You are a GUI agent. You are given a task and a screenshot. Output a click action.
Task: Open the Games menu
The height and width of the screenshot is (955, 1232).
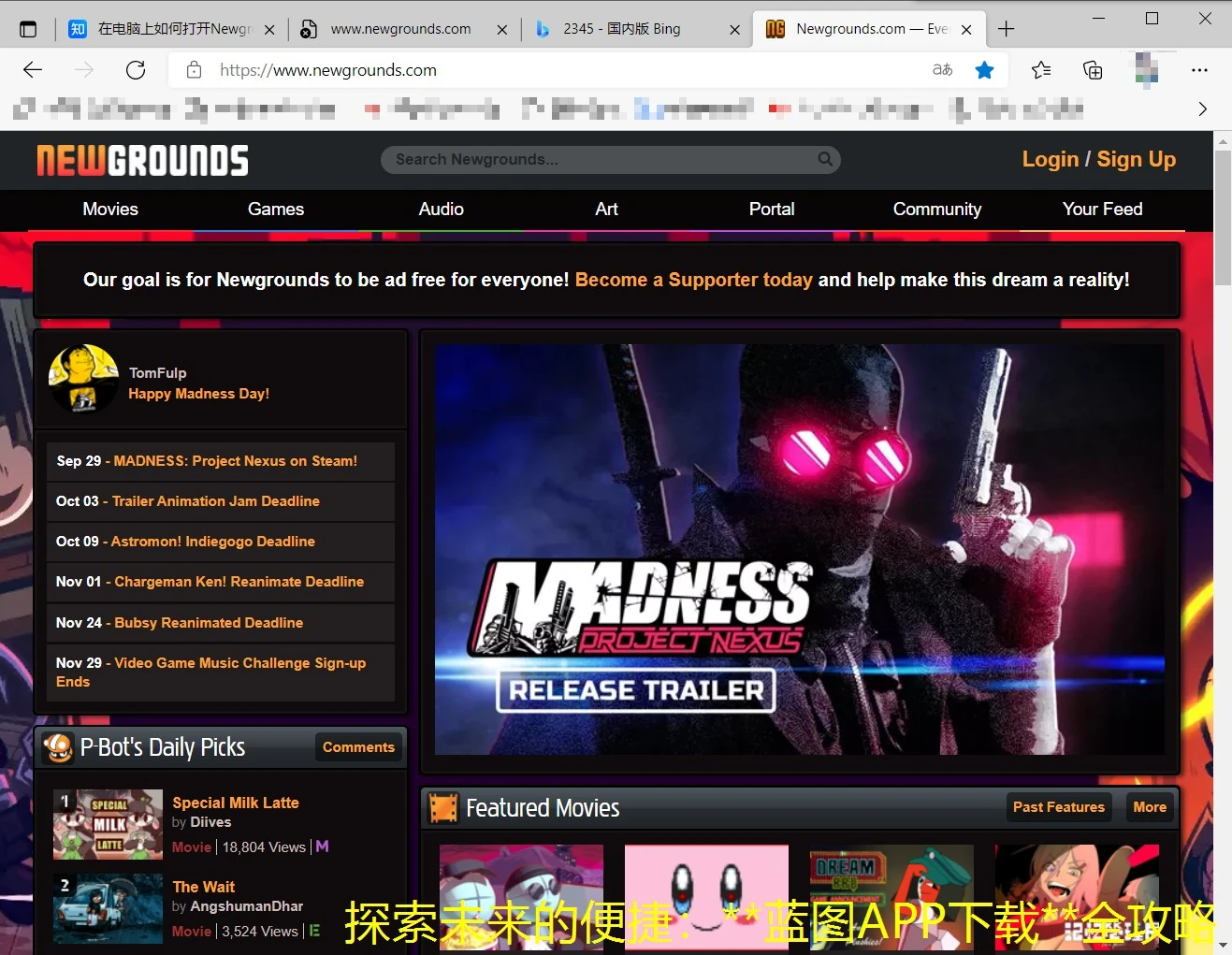[276, 210]
